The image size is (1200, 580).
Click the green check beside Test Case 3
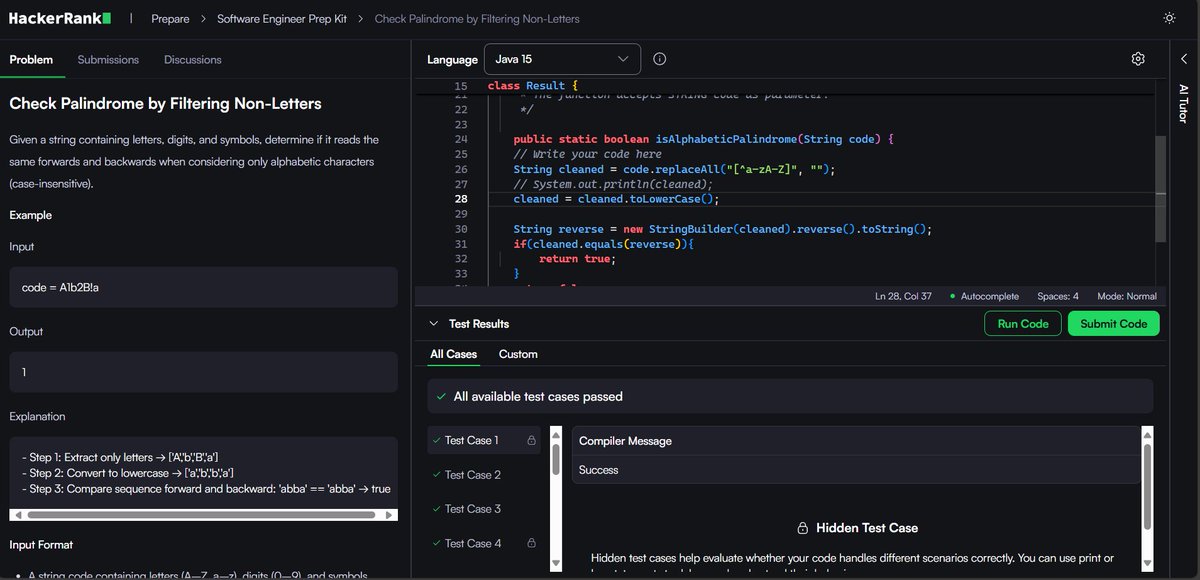(436, 508)
